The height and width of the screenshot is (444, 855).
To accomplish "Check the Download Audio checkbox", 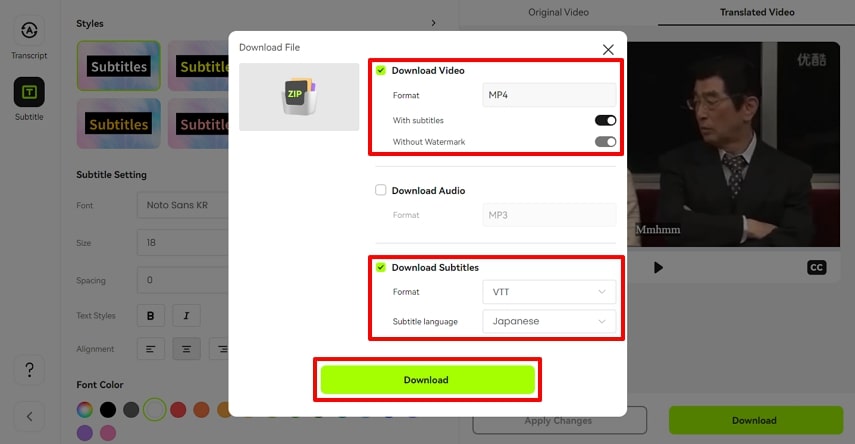I will pos(381,190).
